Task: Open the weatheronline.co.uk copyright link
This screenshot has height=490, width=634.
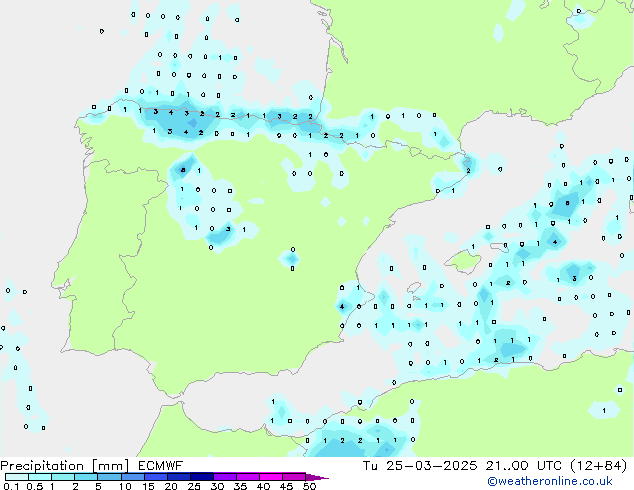Action: pyautogui.click(x=550, y=481)
